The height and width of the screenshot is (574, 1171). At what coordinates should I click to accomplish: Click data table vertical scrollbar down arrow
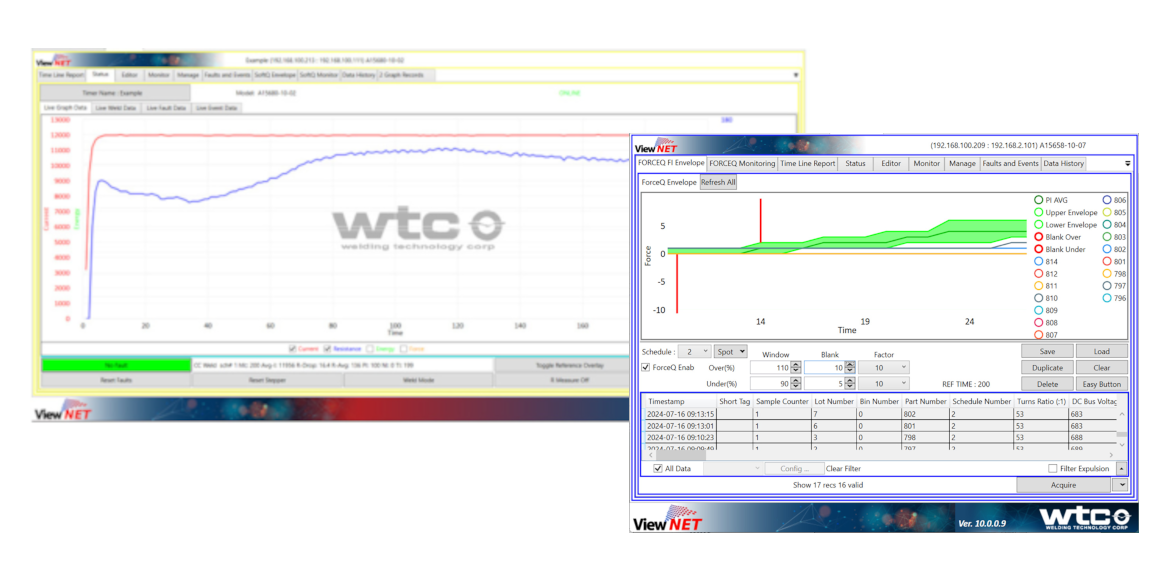click(x=1121, y=445)
